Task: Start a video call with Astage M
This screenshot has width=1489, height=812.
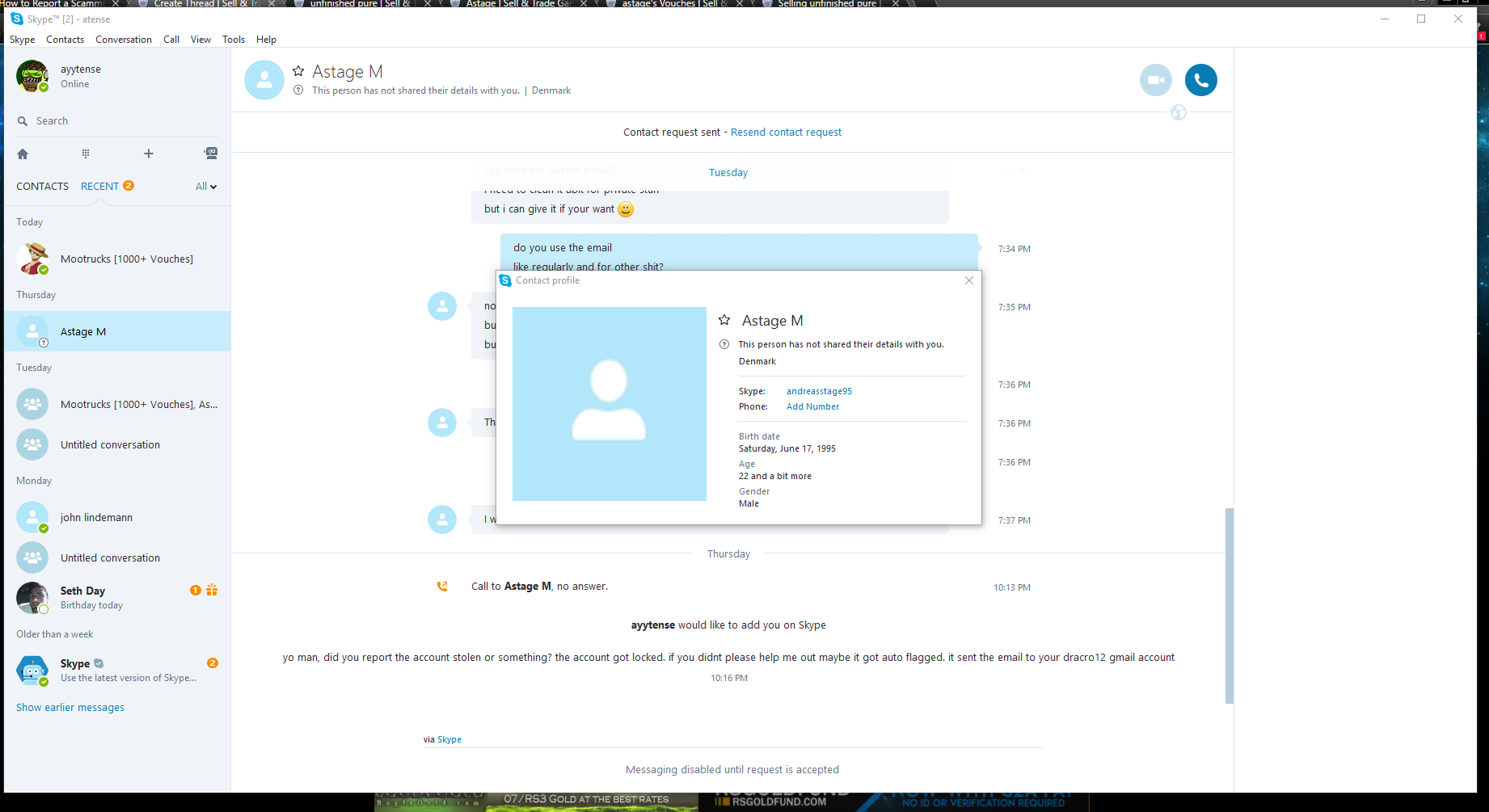Action: coord(1156,80)
